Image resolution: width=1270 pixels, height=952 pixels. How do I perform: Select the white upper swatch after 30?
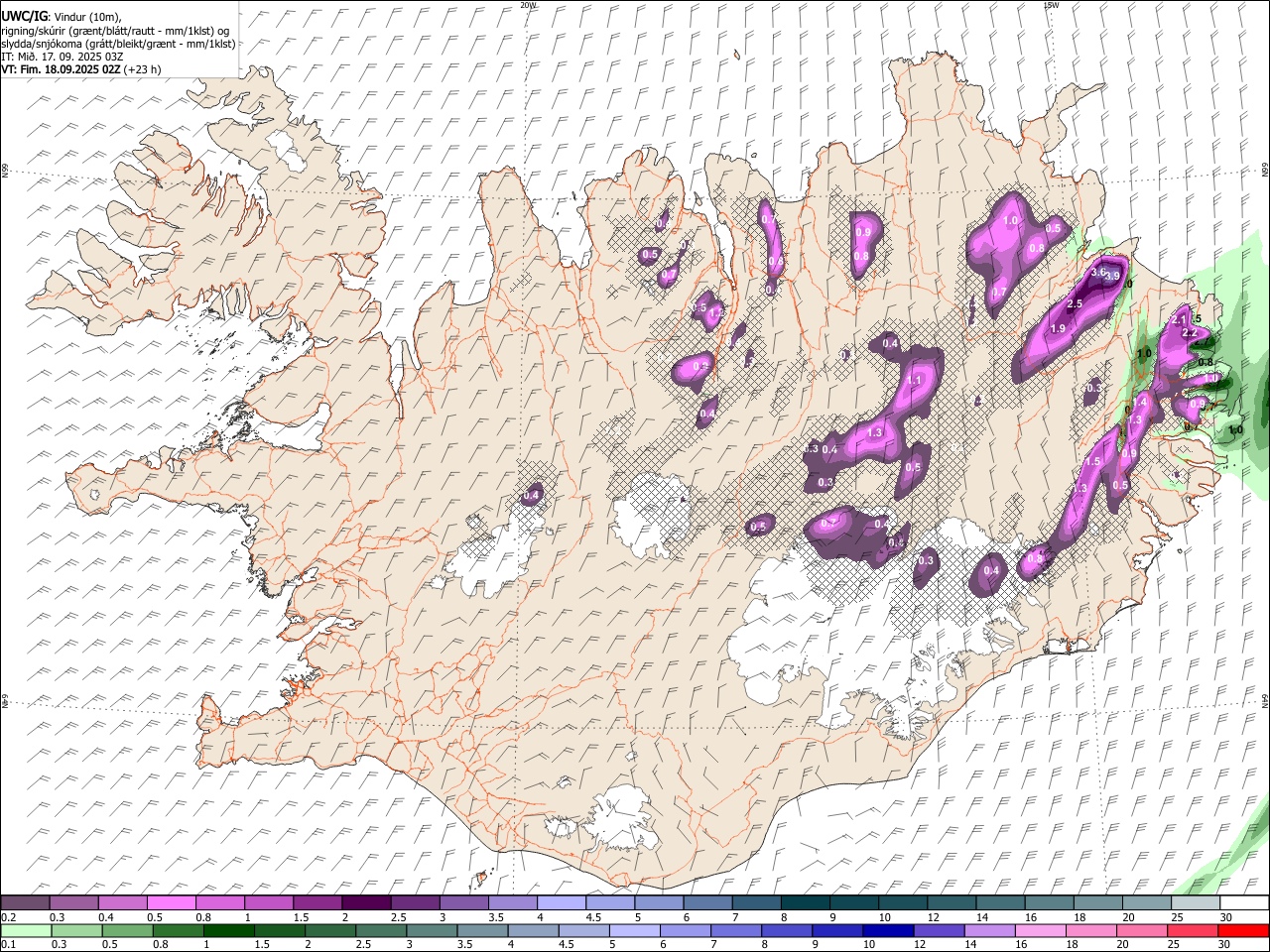coord(1244,902)
